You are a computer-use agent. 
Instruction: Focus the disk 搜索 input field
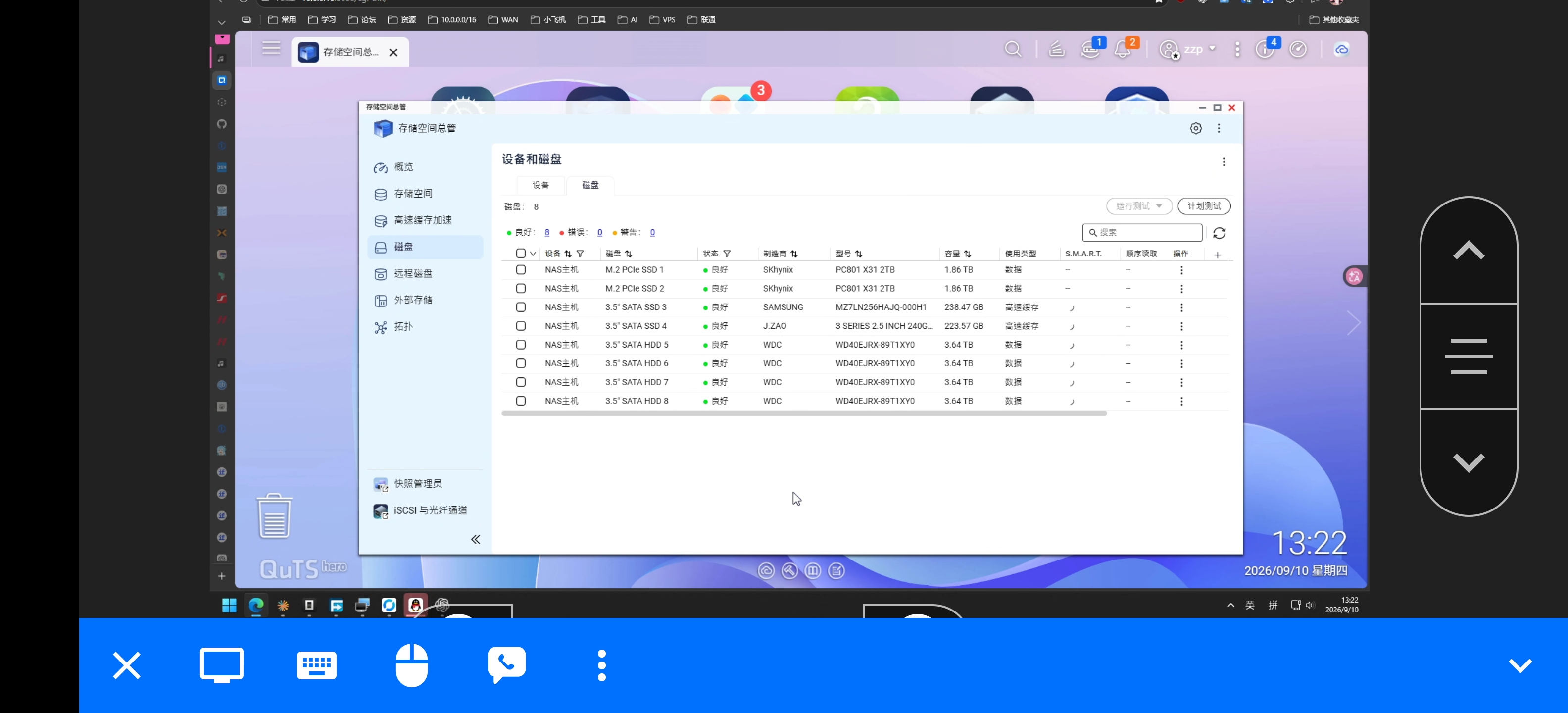1142,233
